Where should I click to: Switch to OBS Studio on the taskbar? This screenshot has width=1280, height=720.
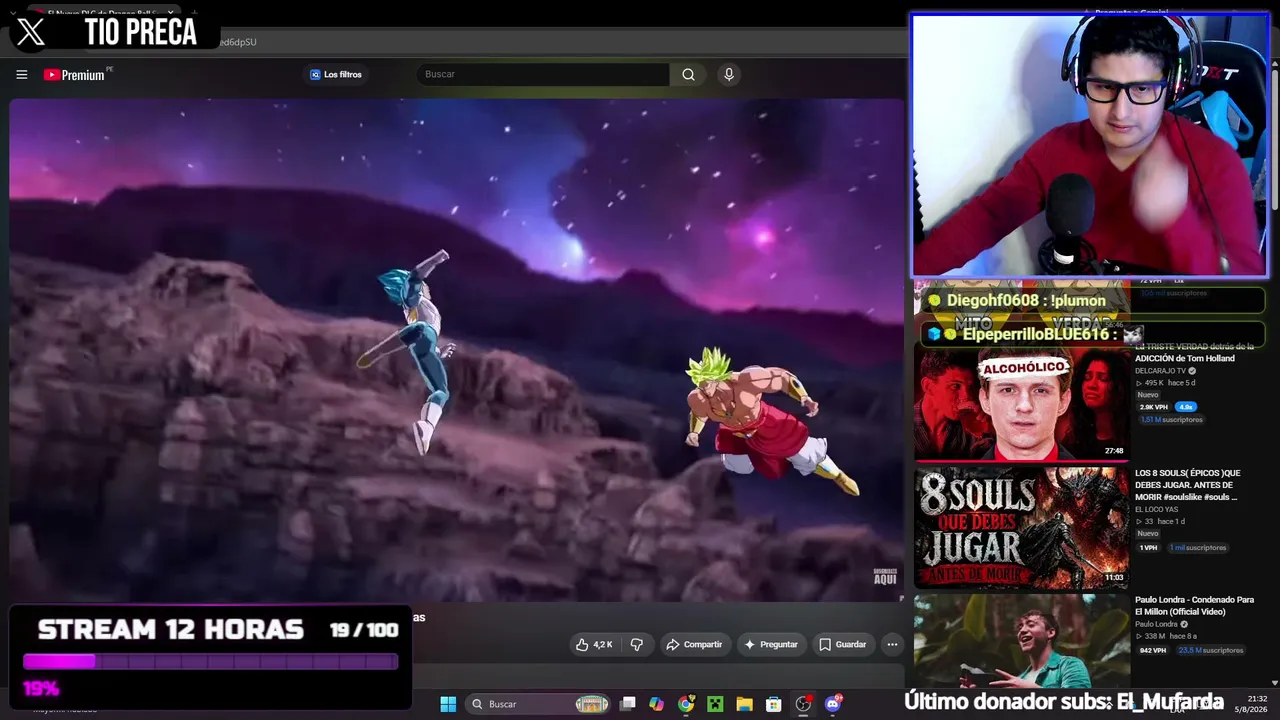click(x=803, y=704)
